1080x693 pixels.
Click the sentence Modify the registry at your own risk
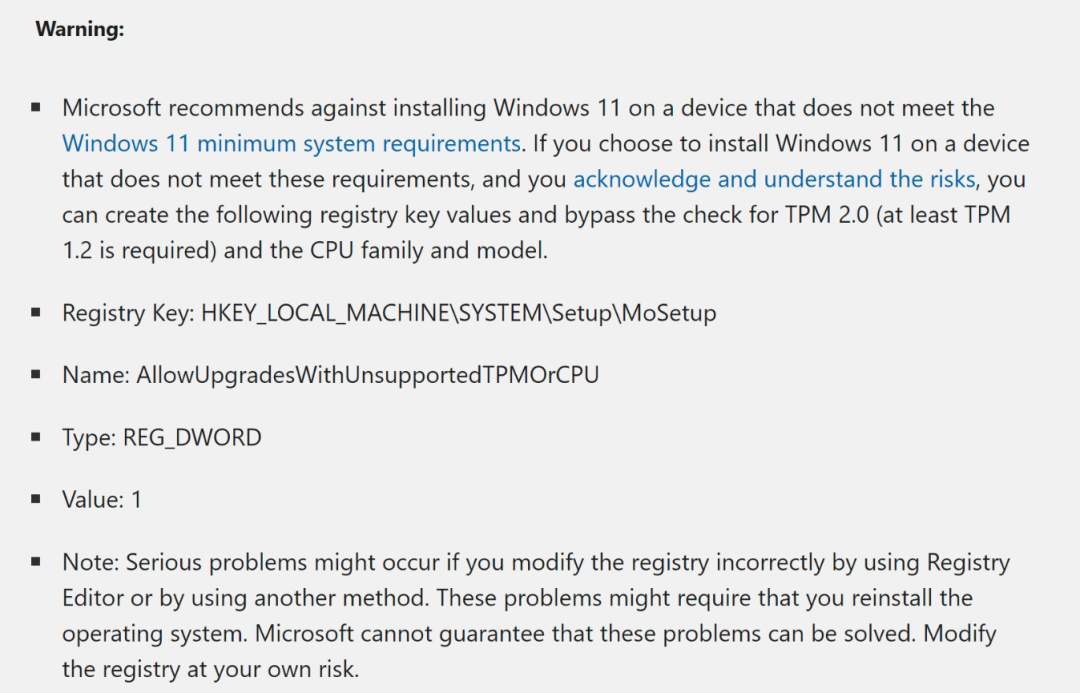(x=529, y=651)
